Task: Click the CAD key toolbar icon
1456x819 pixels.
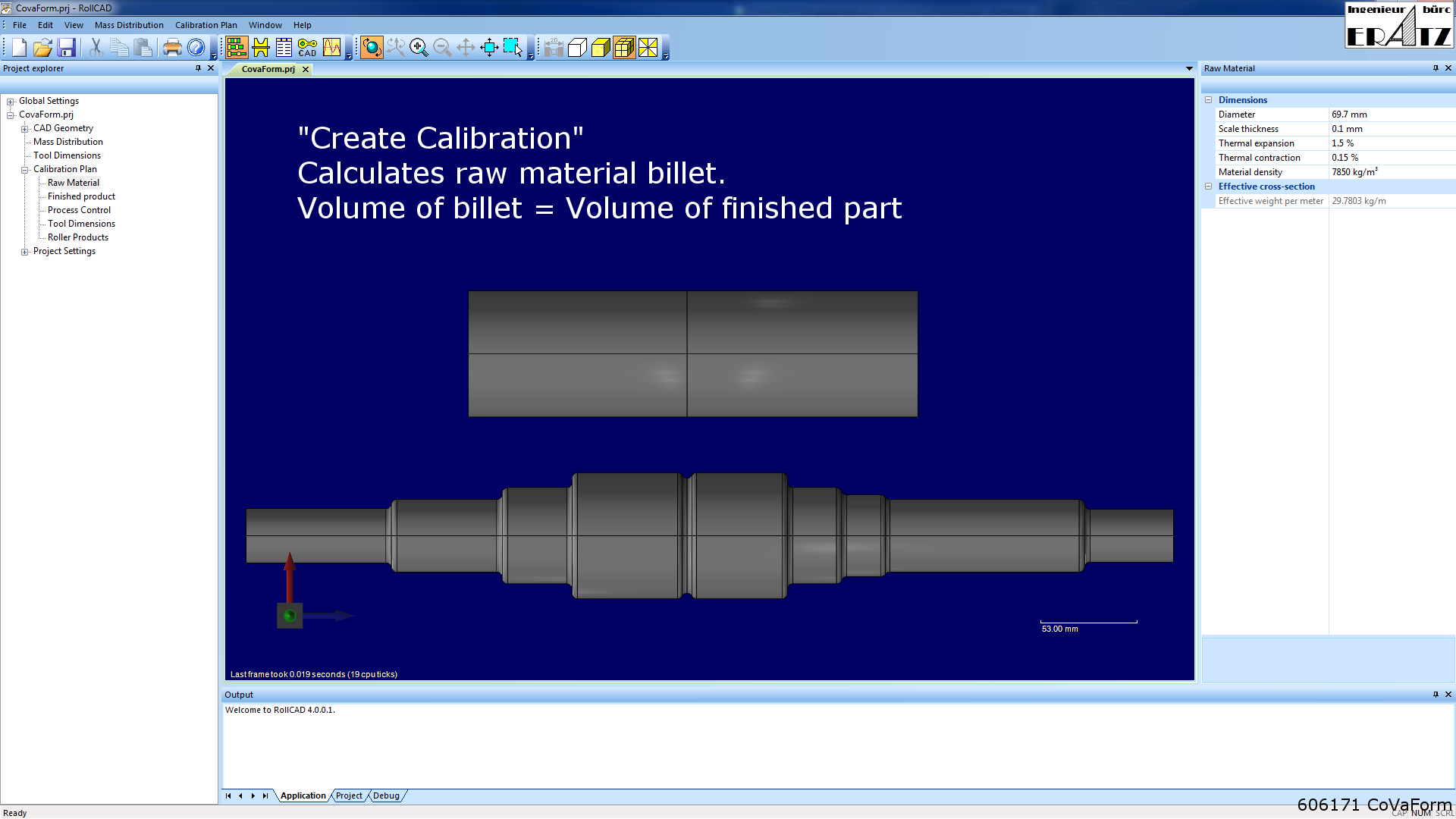Action: coord(307,48)
